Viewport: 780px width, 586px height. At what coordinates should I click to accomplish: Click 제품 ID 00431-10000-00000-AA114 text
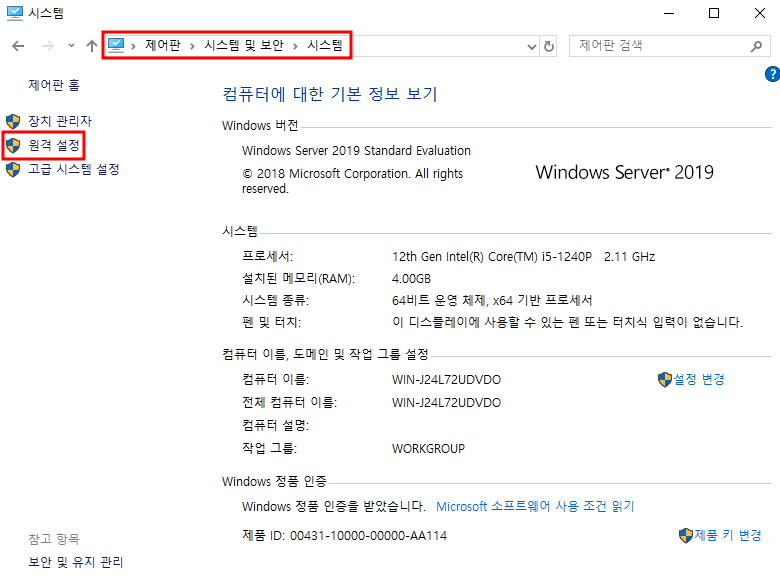click(344, 536)
